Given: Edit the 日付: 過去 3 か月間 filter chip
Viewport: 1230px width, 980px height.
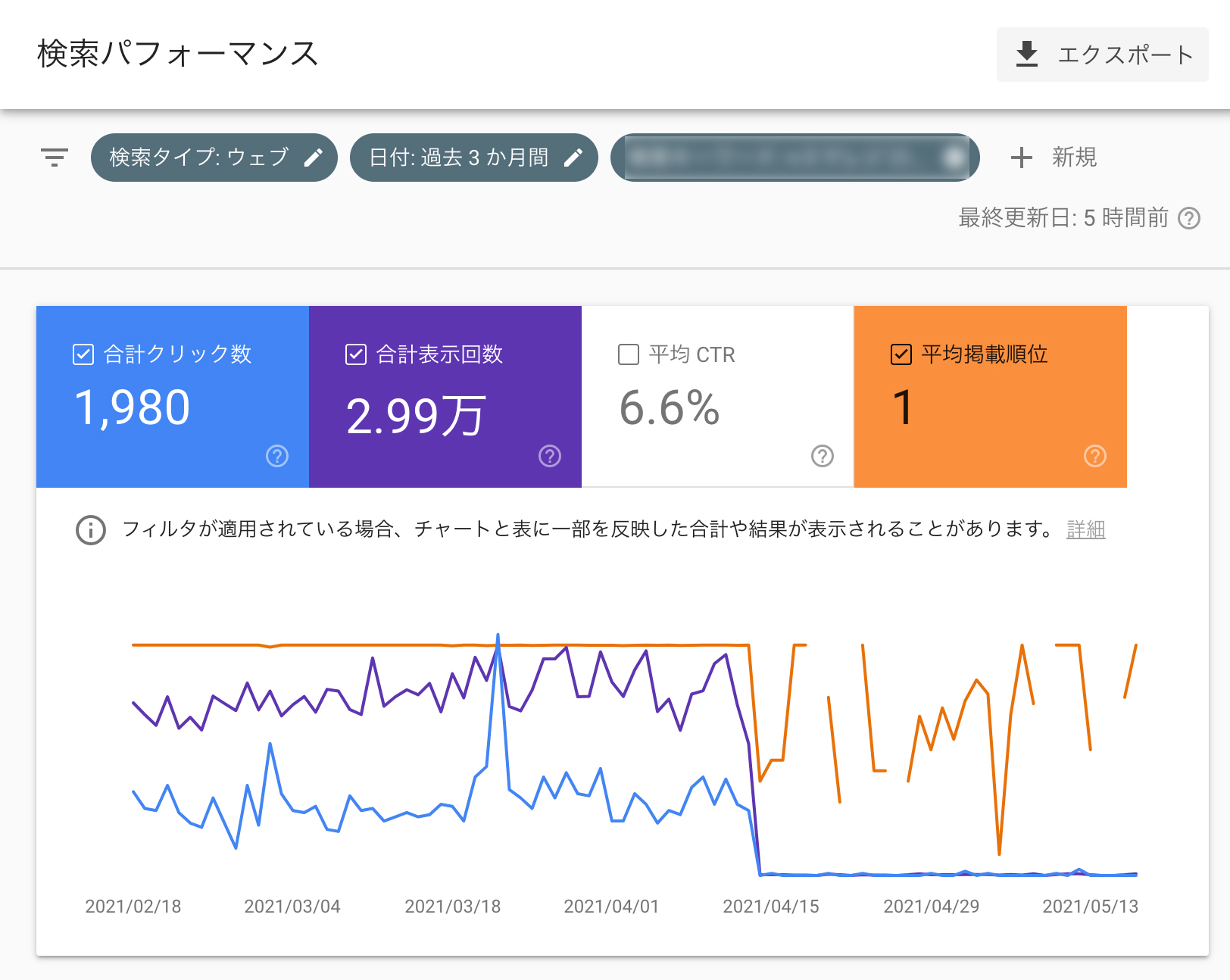Looking at the screenshot, I should coord(474,158).
